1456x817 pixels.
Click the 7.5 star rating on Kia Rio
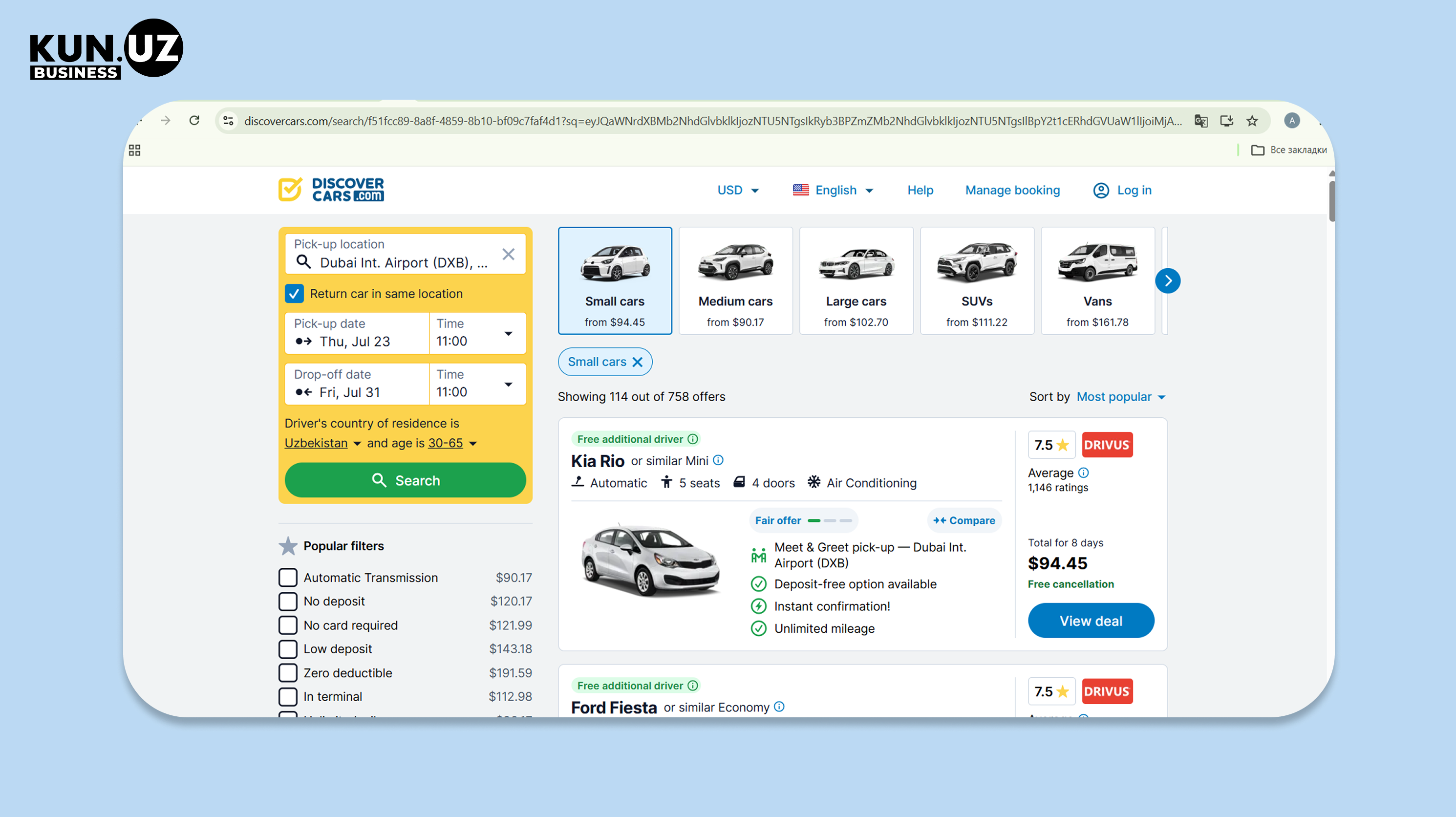[1051, 445]
